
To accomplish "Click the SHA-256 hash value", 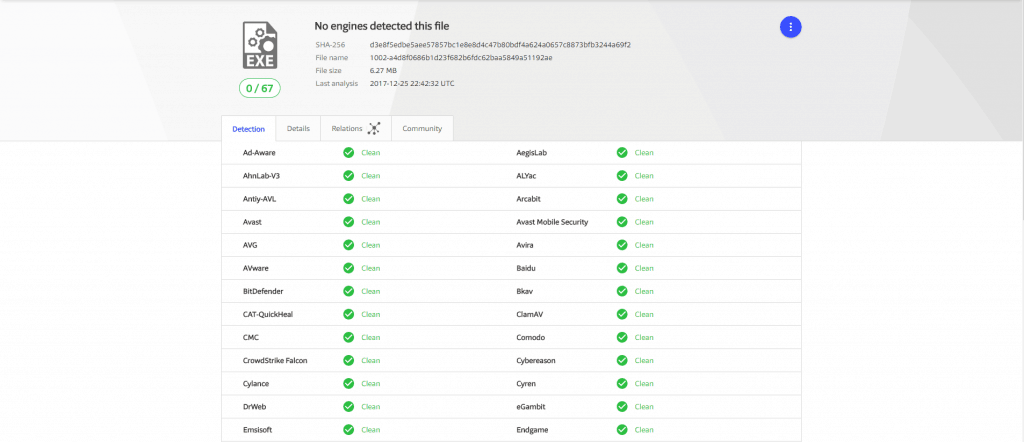I will [x=500, y=45].
